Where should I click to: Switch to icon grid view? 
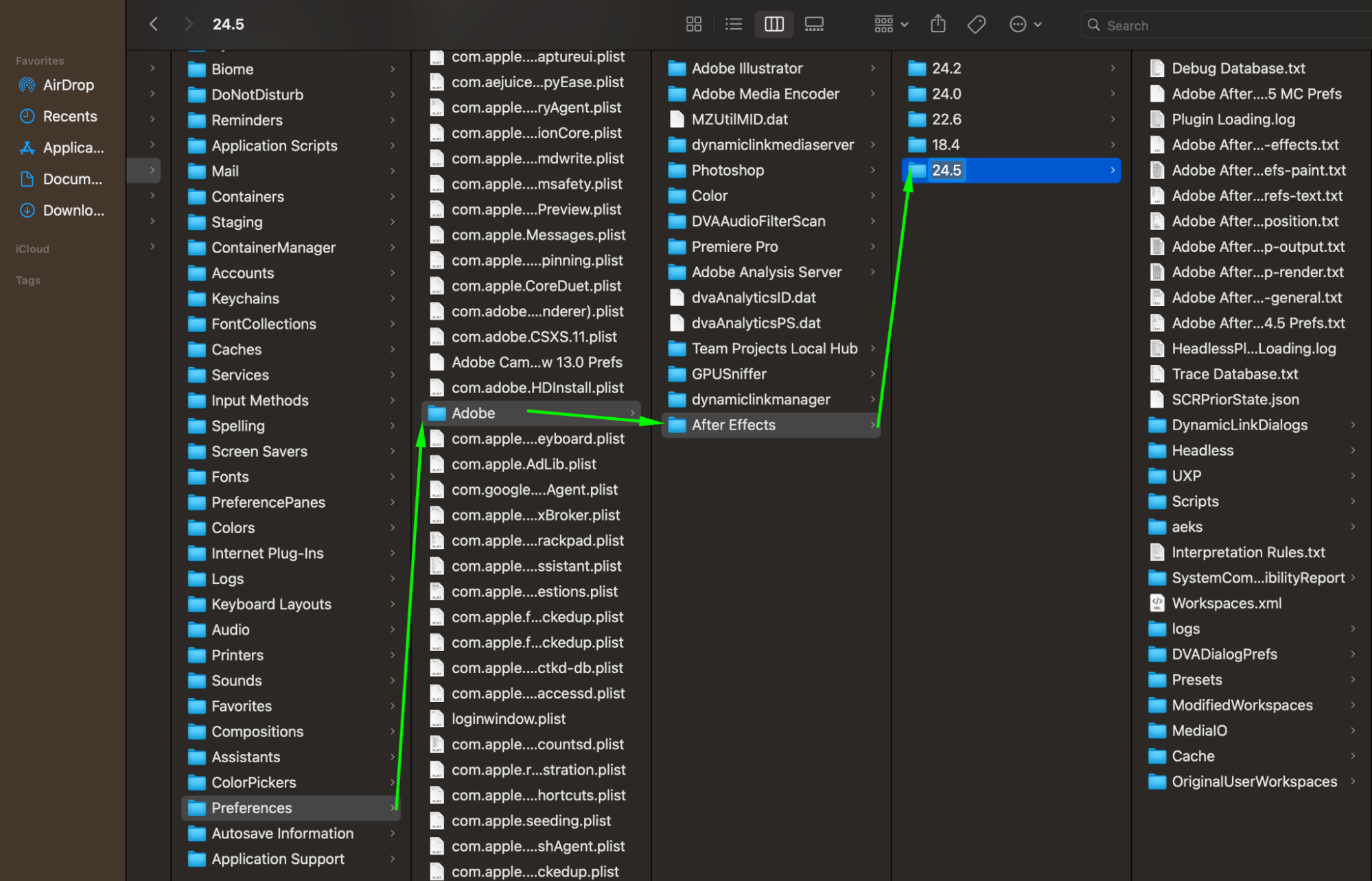tap(693, 25)
